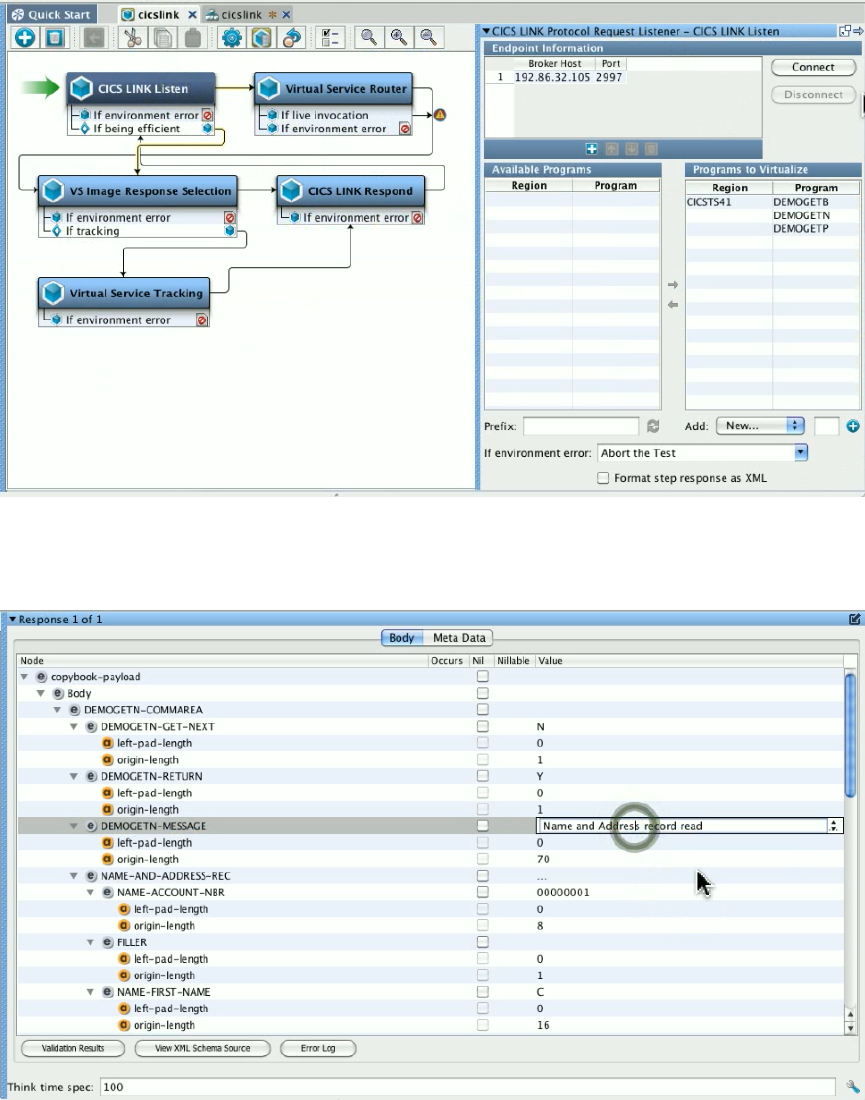
Task: Collapse the CICS LINK Protocol Request Listener panel
Action: (486, 31)
